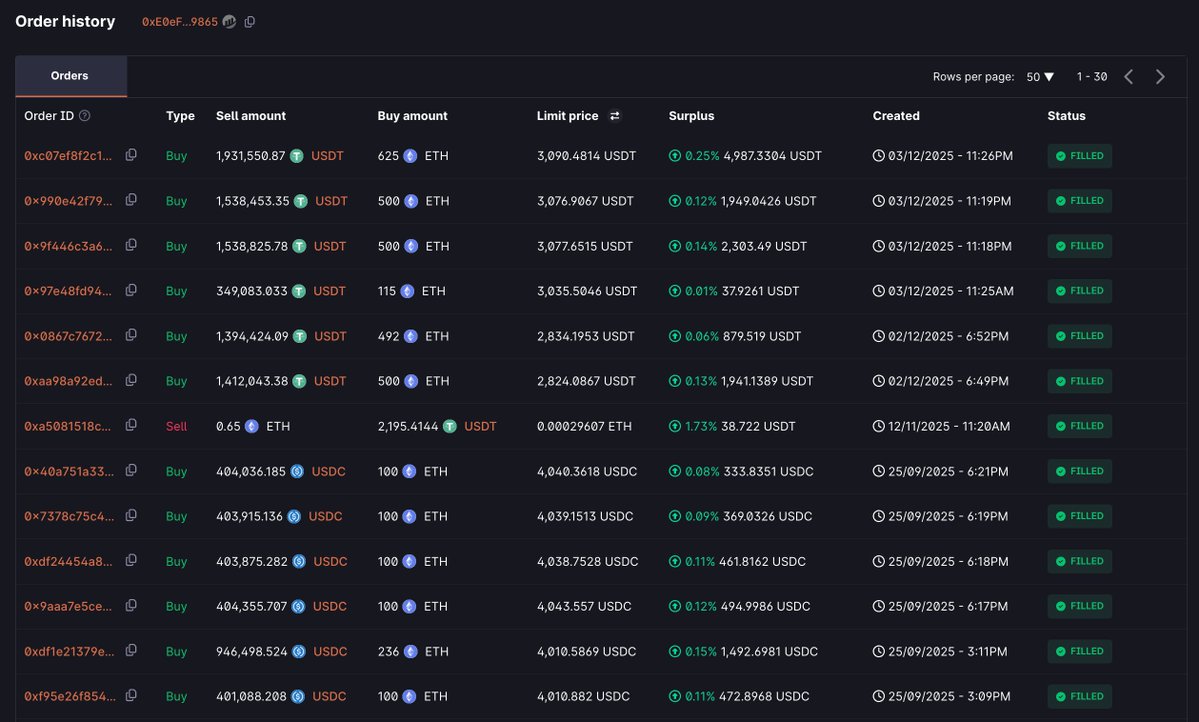This screenshot has width=1199, height=722.
Task: Open the Rows per page dropdown
Action: click(1040, 77)
